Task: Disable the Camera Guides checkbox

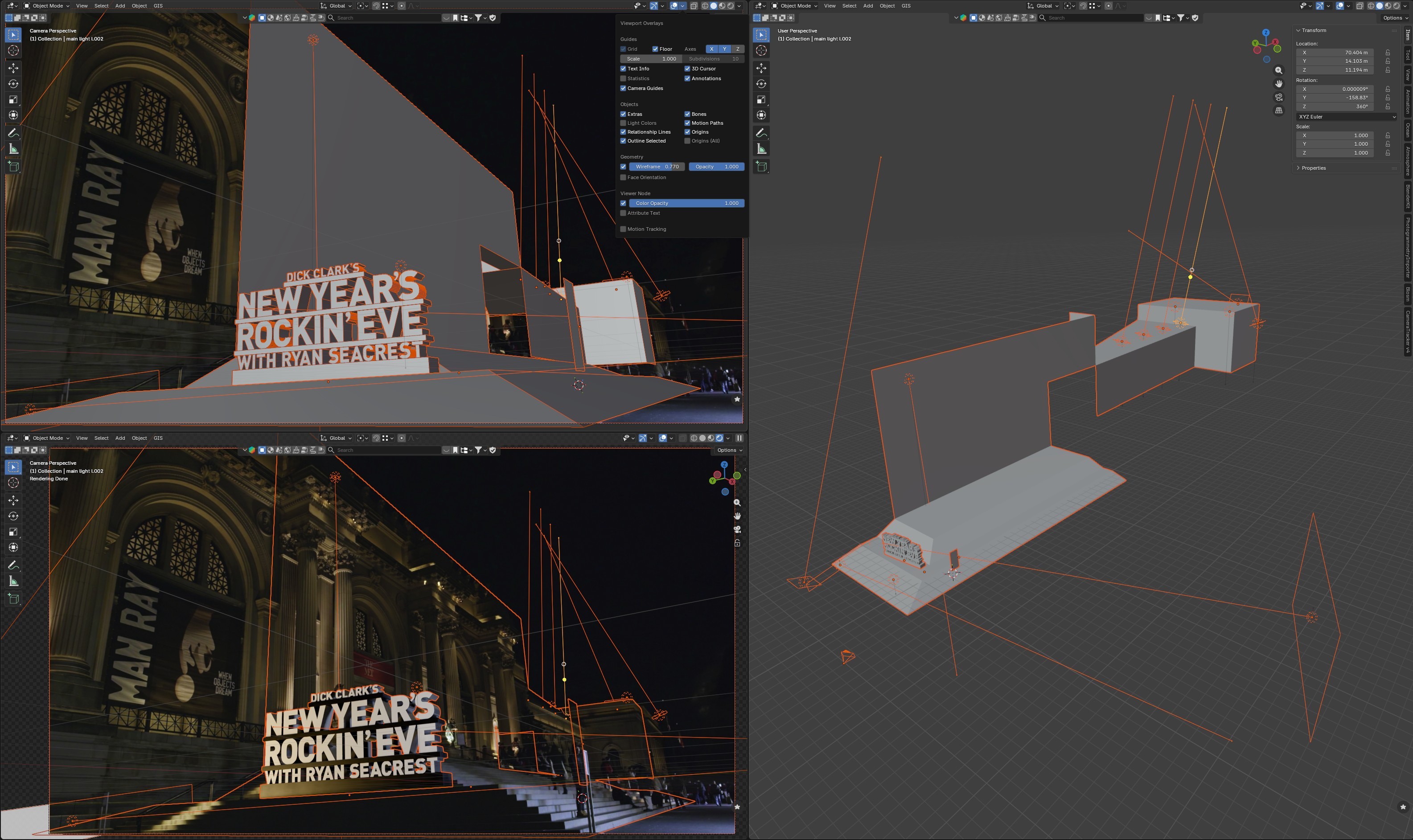Action: [x=623, y=88]
